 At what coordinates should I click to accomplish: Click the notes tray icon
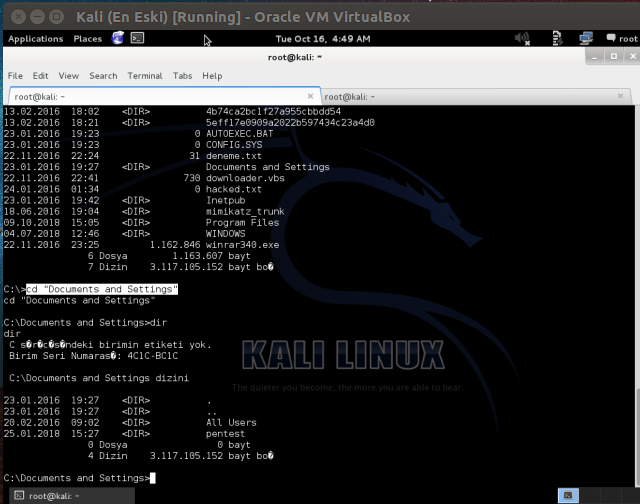pos(557,38)
